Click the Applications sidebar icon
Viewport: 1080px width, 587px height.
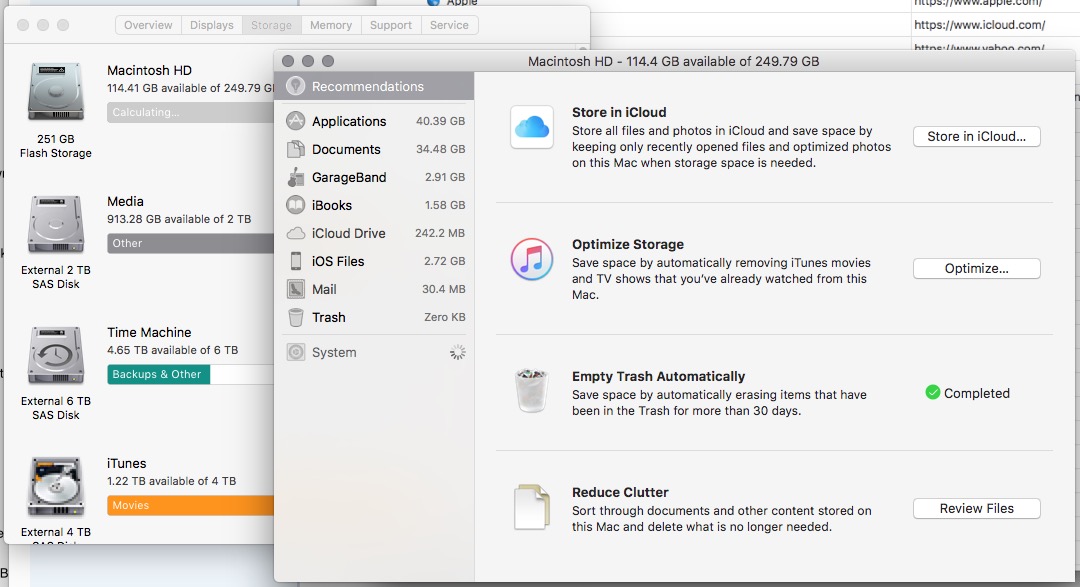click(x=295, y=121)
